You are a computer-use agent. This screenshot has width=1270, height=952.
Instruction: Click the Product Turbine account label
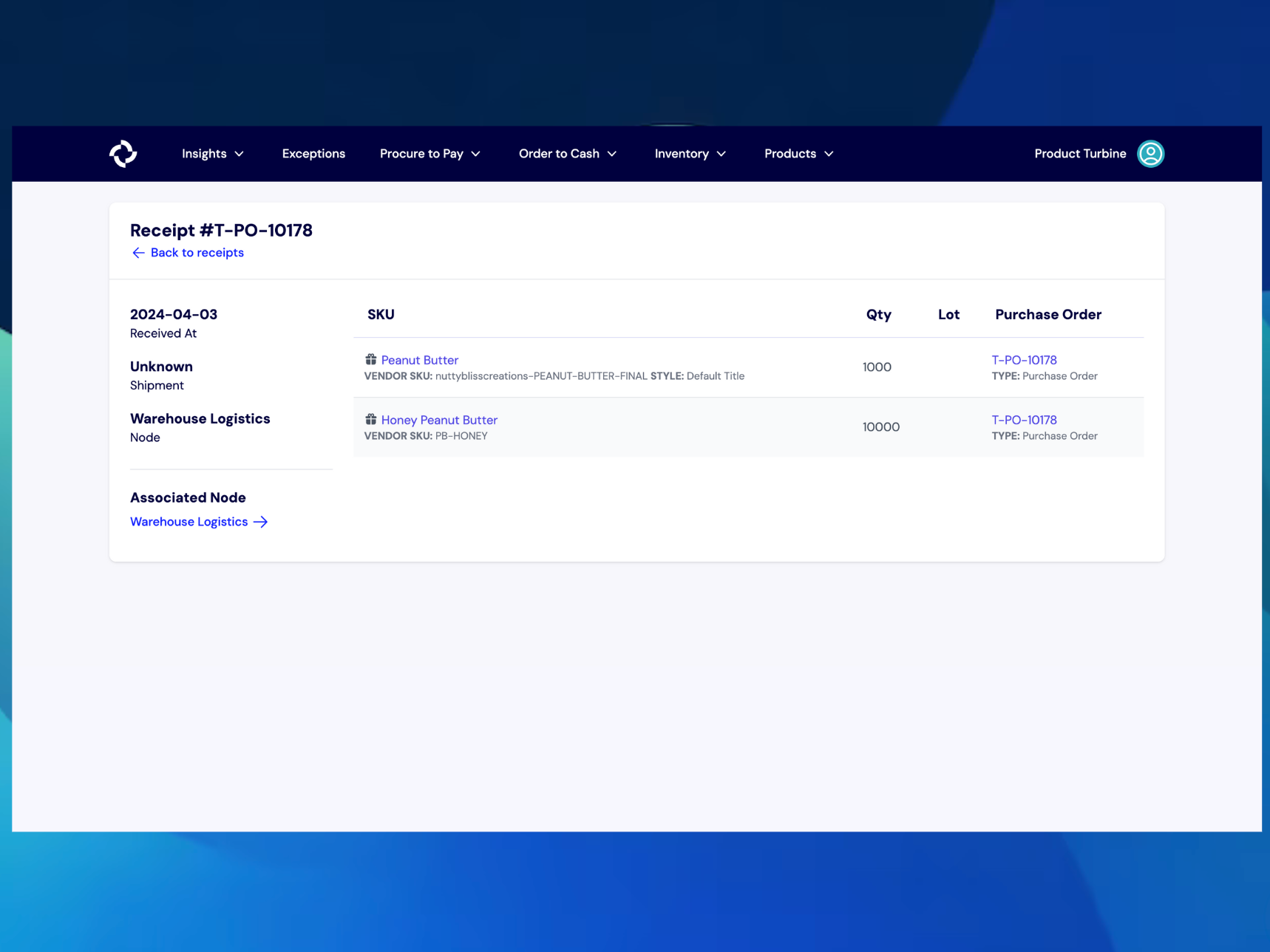click(1079, 154)
